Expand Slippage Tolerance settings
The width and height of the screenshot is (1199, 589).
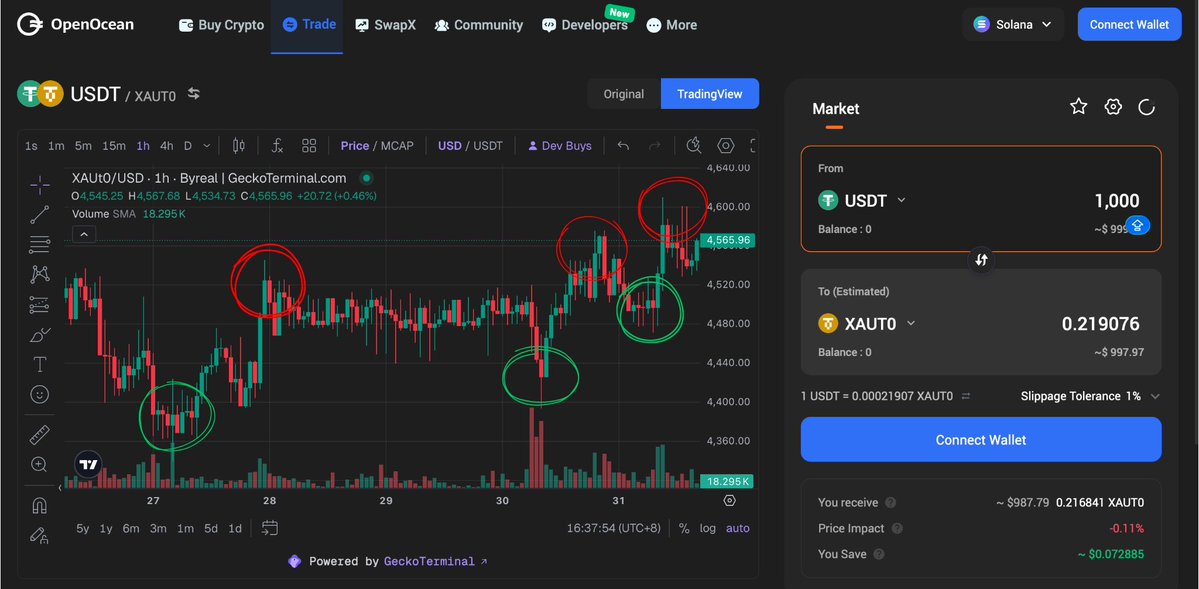[x=1155, y=396]
